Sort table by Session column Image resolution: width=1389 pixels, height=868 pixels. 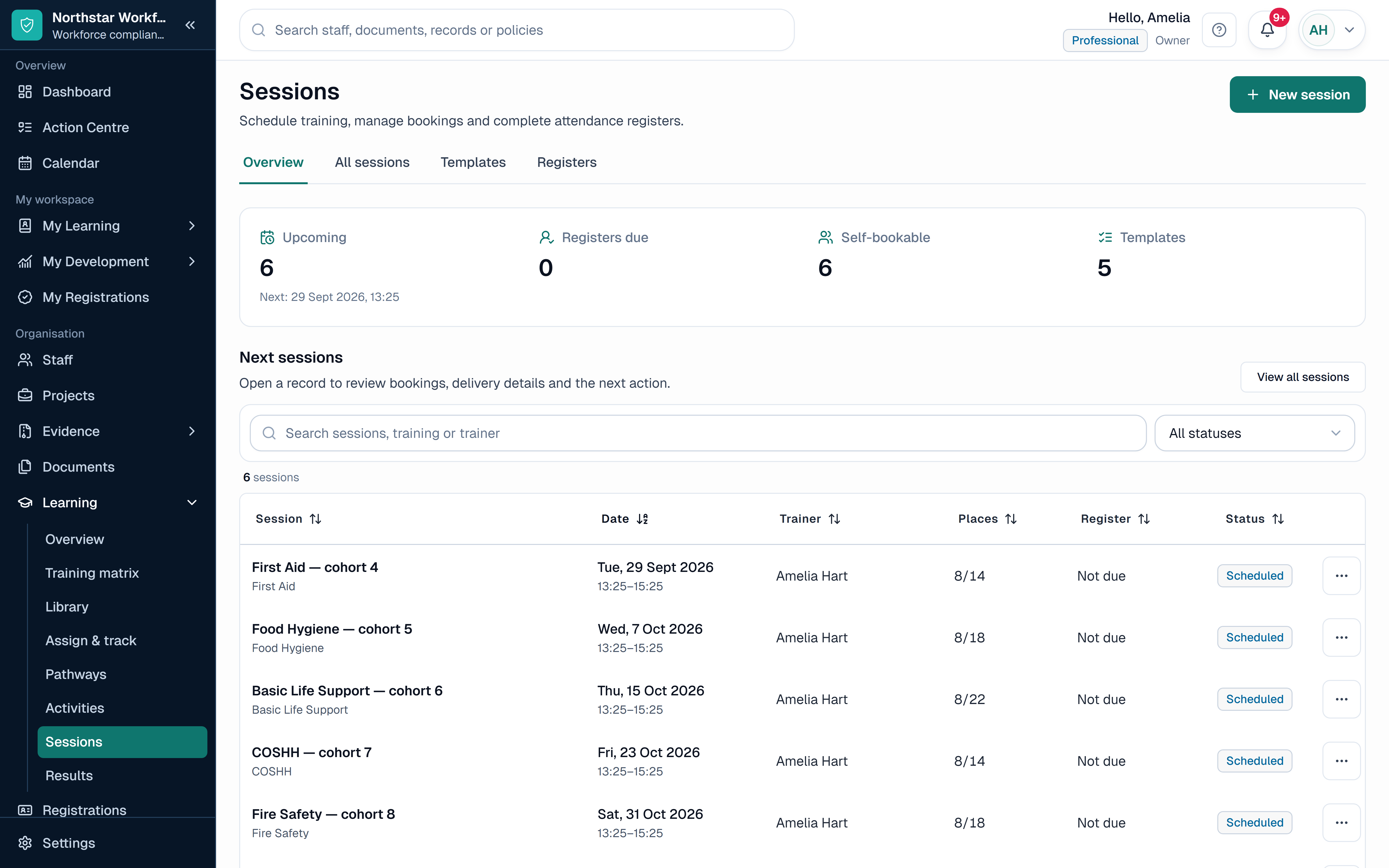288,519
